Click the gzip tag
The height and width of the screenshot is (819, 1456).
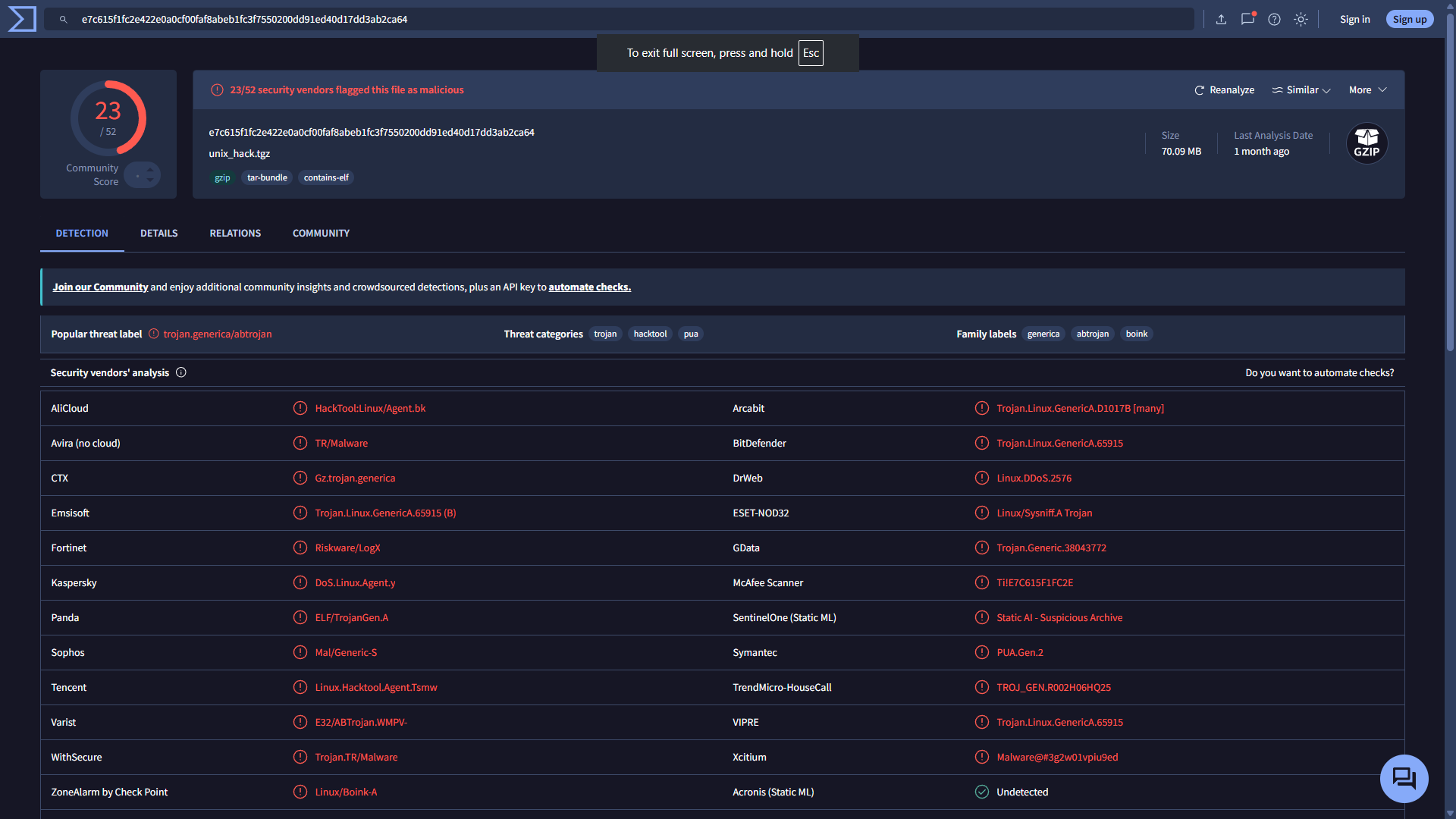coord(222,177)
